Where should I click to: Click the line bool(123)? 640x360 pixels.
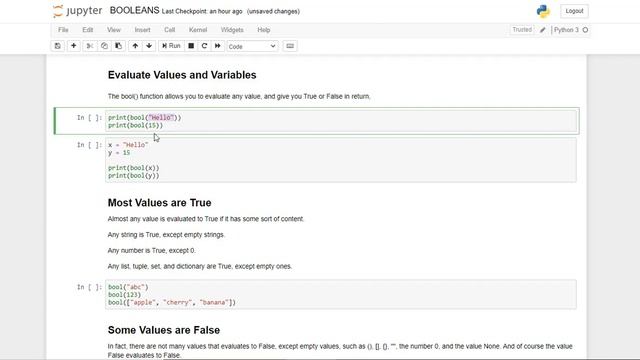coord(124,295)
